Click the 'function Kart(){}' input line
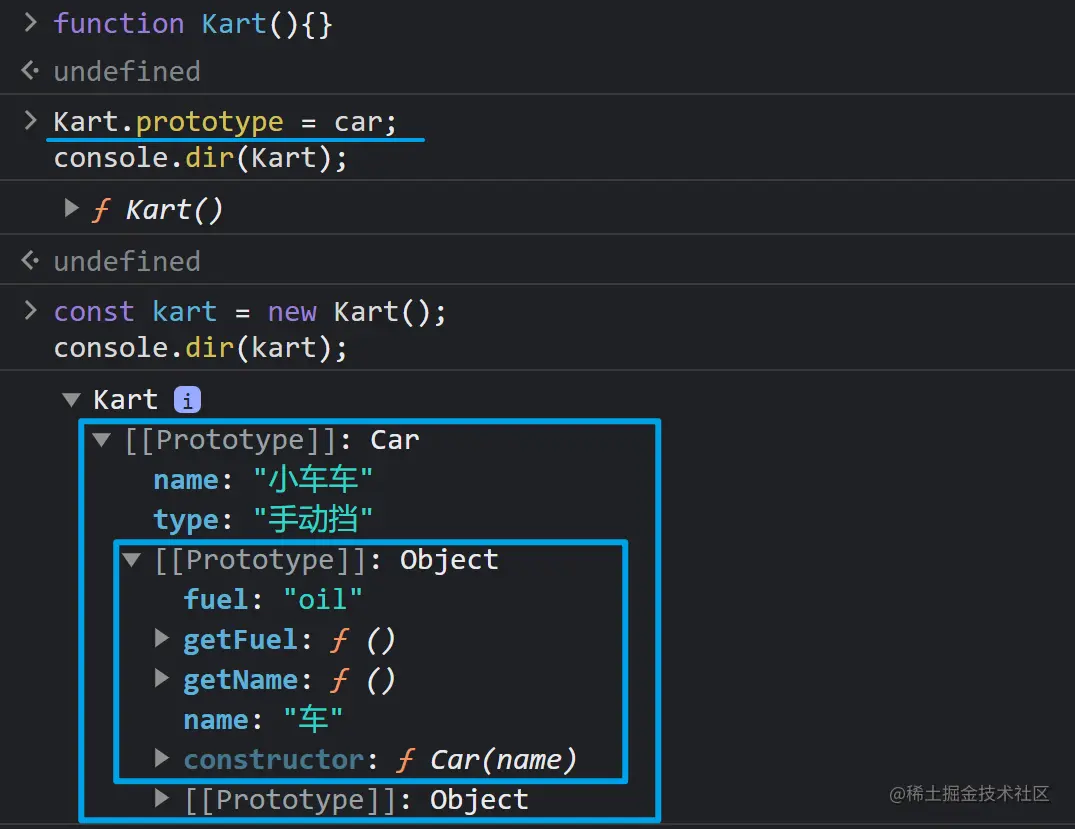Viewport: 1075px width, 829px height. point(193,24)
